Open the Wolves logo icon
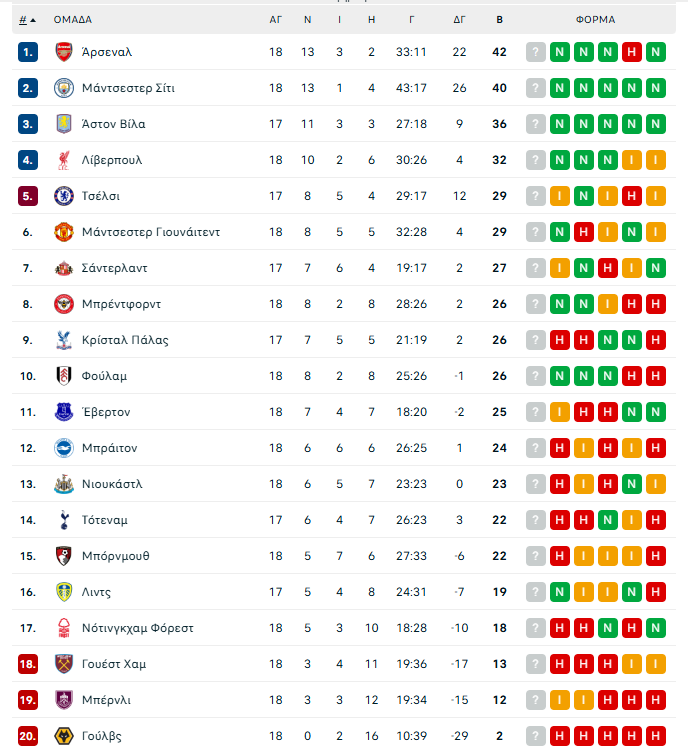Screen dimensions: 688x752 click(64, 736)
